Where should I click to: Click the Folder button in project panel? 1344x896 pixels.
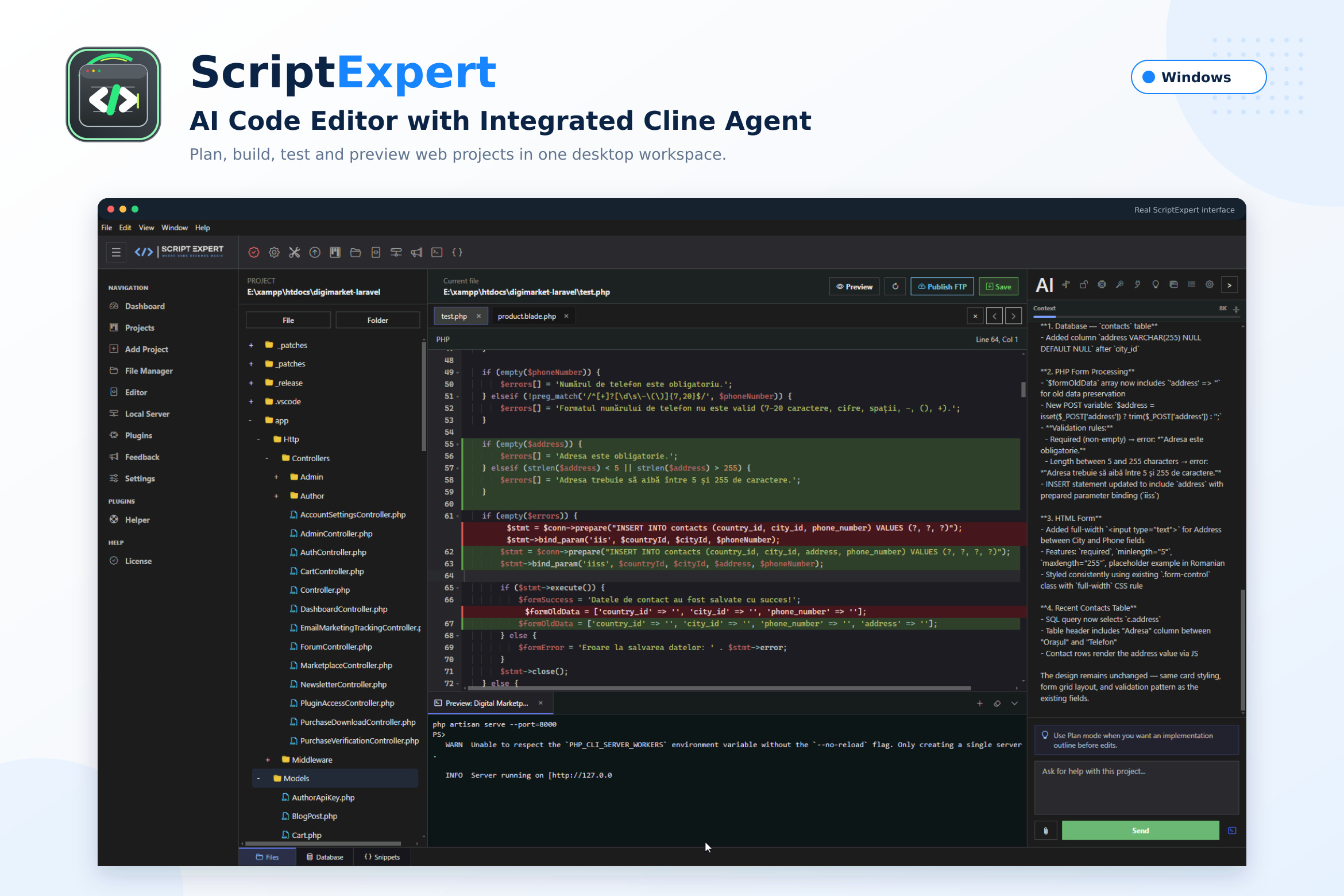pyautogui.click(x=377, y=320)
